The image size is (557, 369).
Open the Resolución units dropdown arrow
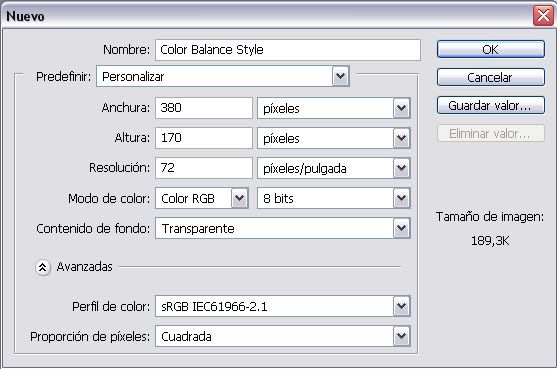(402, 168)
